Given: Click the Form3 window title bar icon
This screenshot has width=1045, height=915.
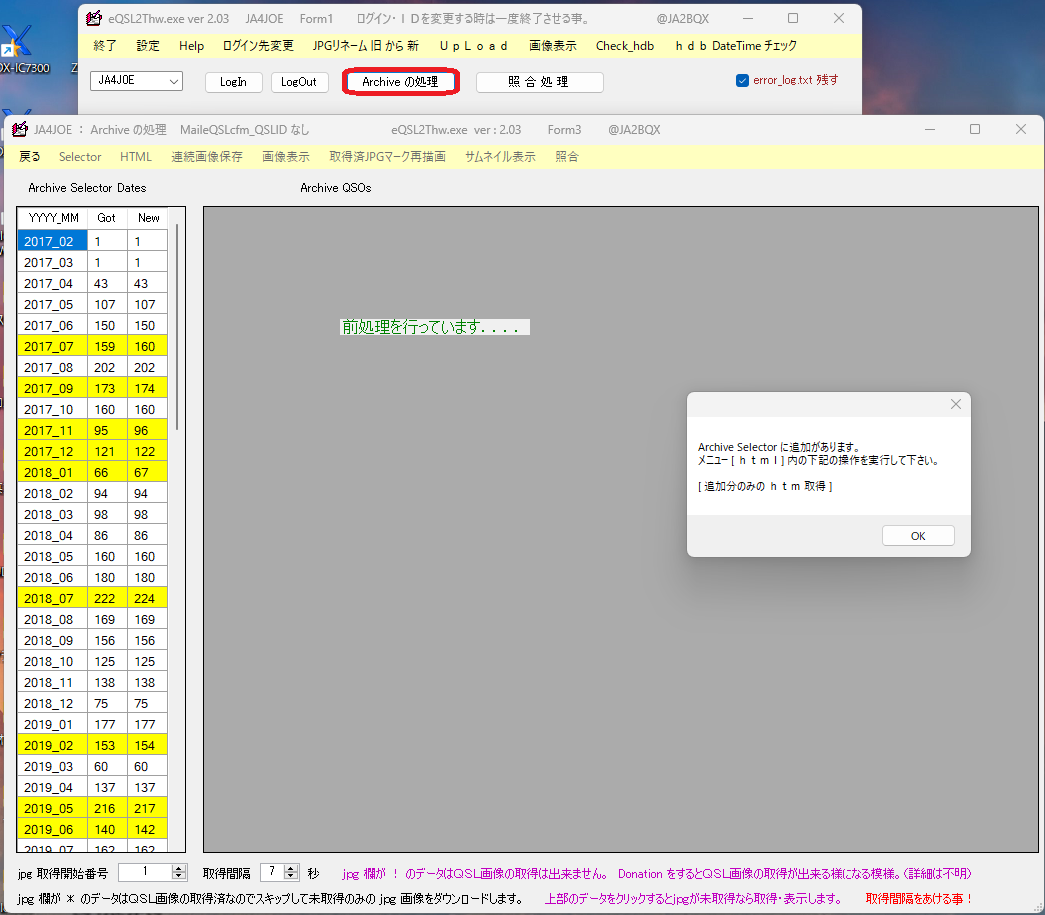Looking at the screenshot, I should [19, 129].
